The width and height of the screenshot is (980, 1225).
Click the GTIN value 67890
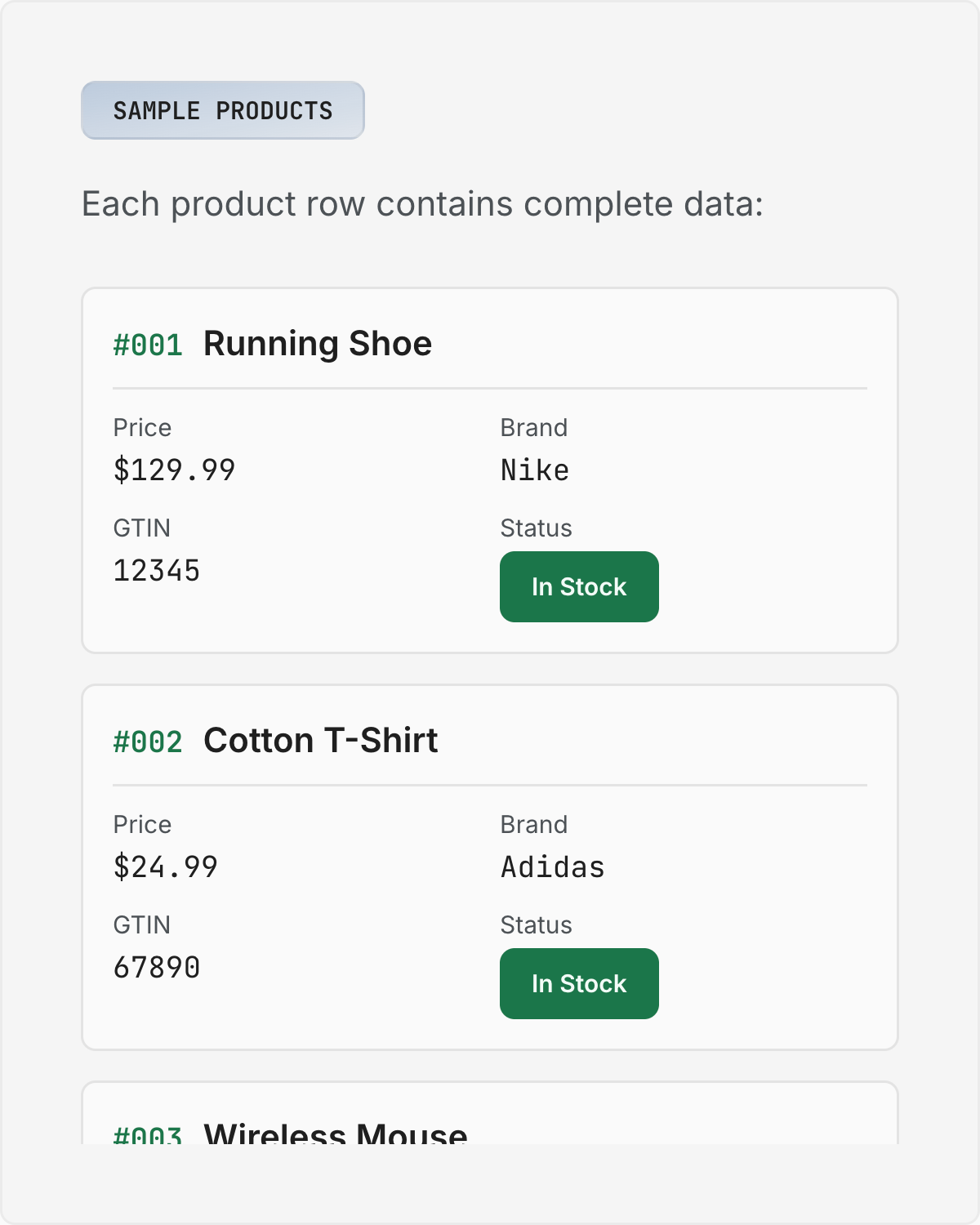click(x=157, y=967)
